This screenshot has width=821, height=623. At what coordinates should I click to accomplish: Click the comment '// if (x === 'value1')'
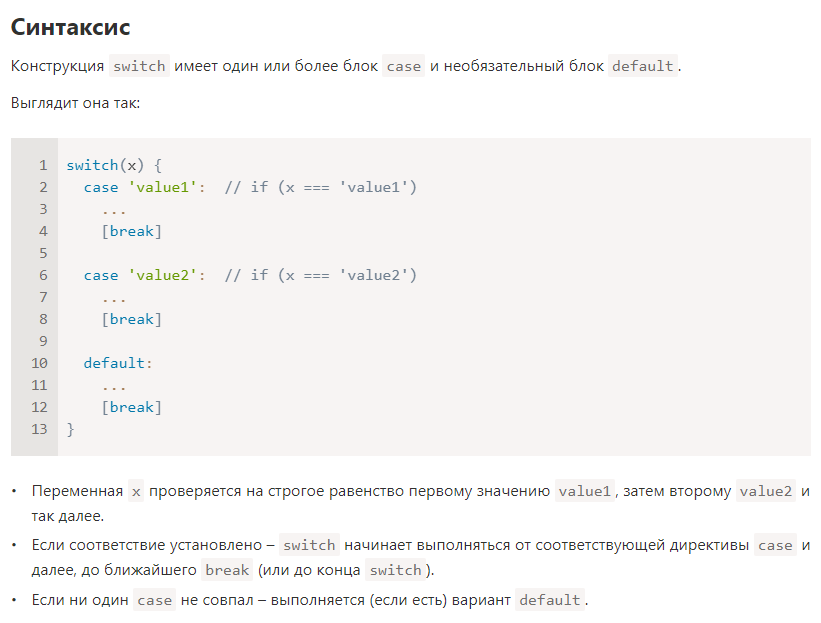pos(320,187)
